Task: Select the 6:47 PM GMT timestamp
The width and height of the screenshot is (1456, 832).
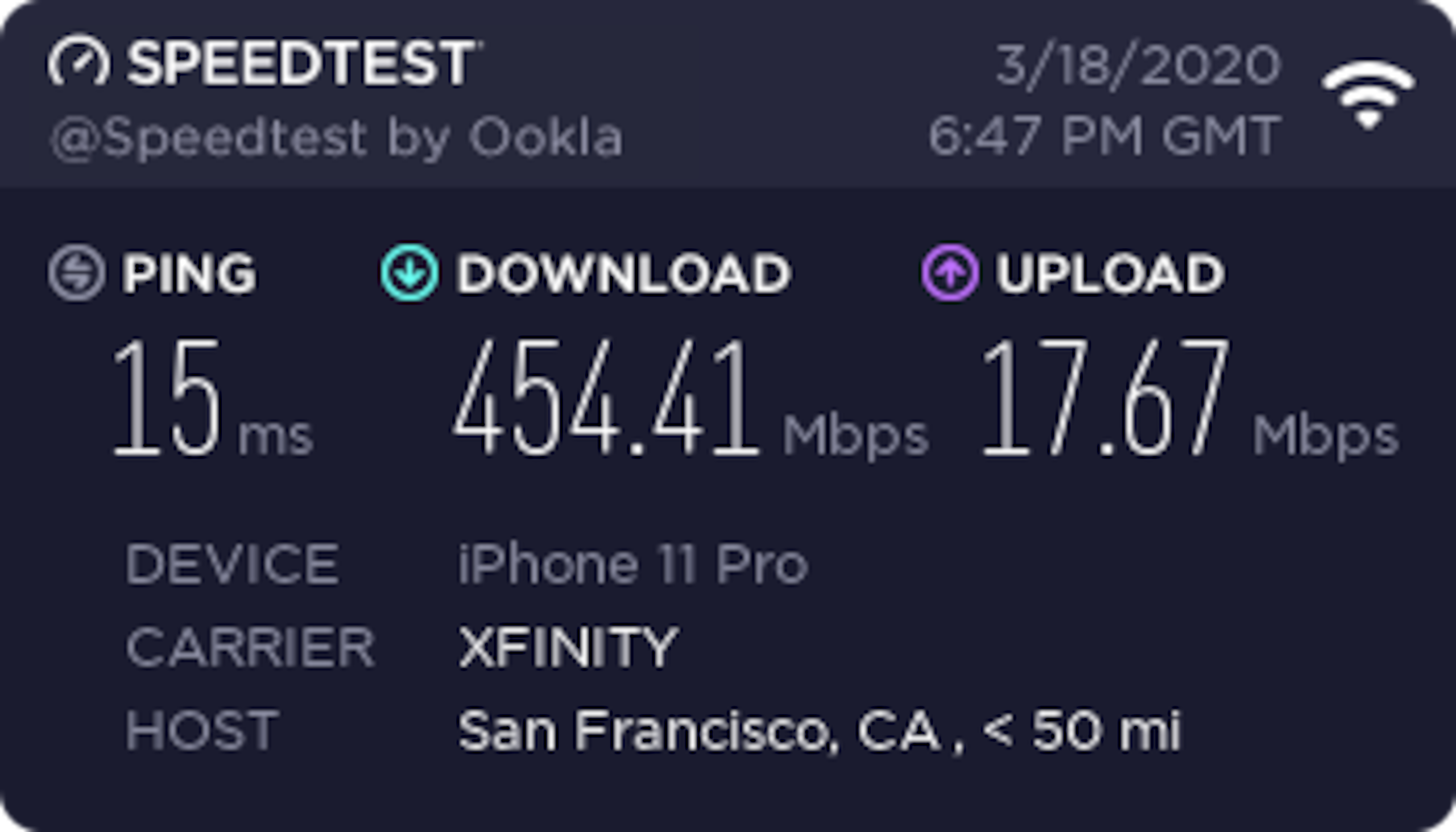Action: tap(1104, 136)
